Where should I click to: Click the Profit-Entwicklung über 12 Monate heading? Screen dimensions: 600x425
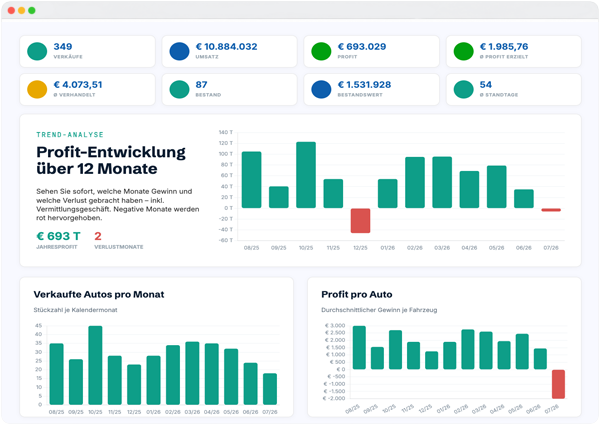pyautogui.click(x=111, y=160)
